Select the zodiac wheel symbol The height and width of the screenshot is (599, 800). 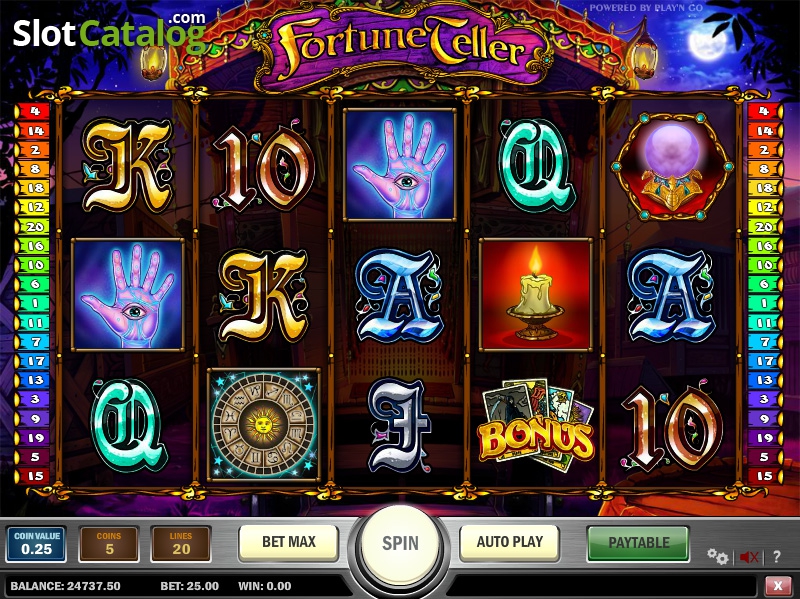tap(264, 425)
